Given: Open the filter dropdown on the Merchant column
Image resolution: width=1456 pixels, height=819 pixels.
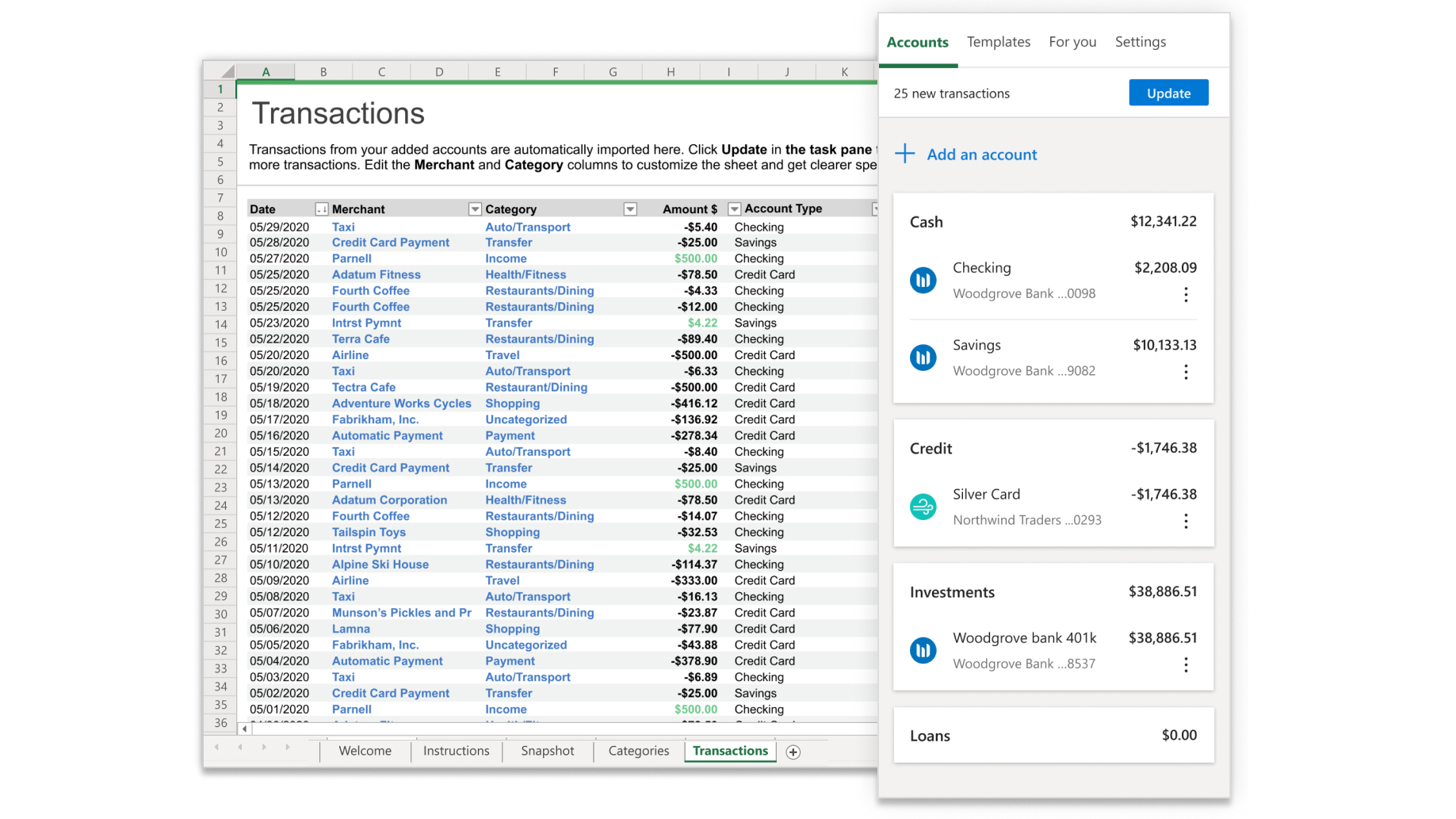Looking at the screenshot, I should pos(475,209).
